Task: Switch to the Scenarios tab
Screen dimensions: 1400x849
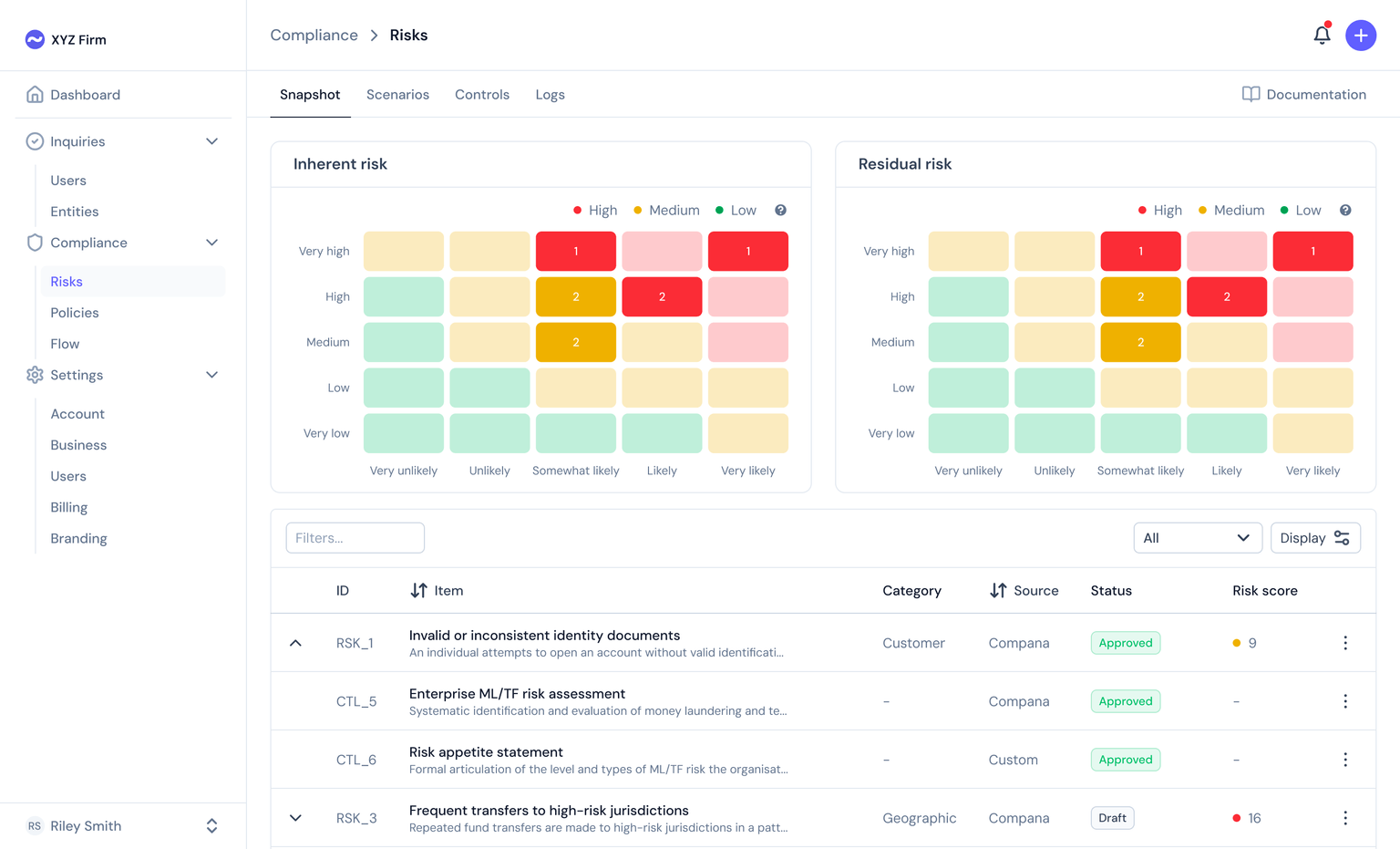Action: (397, 95)
